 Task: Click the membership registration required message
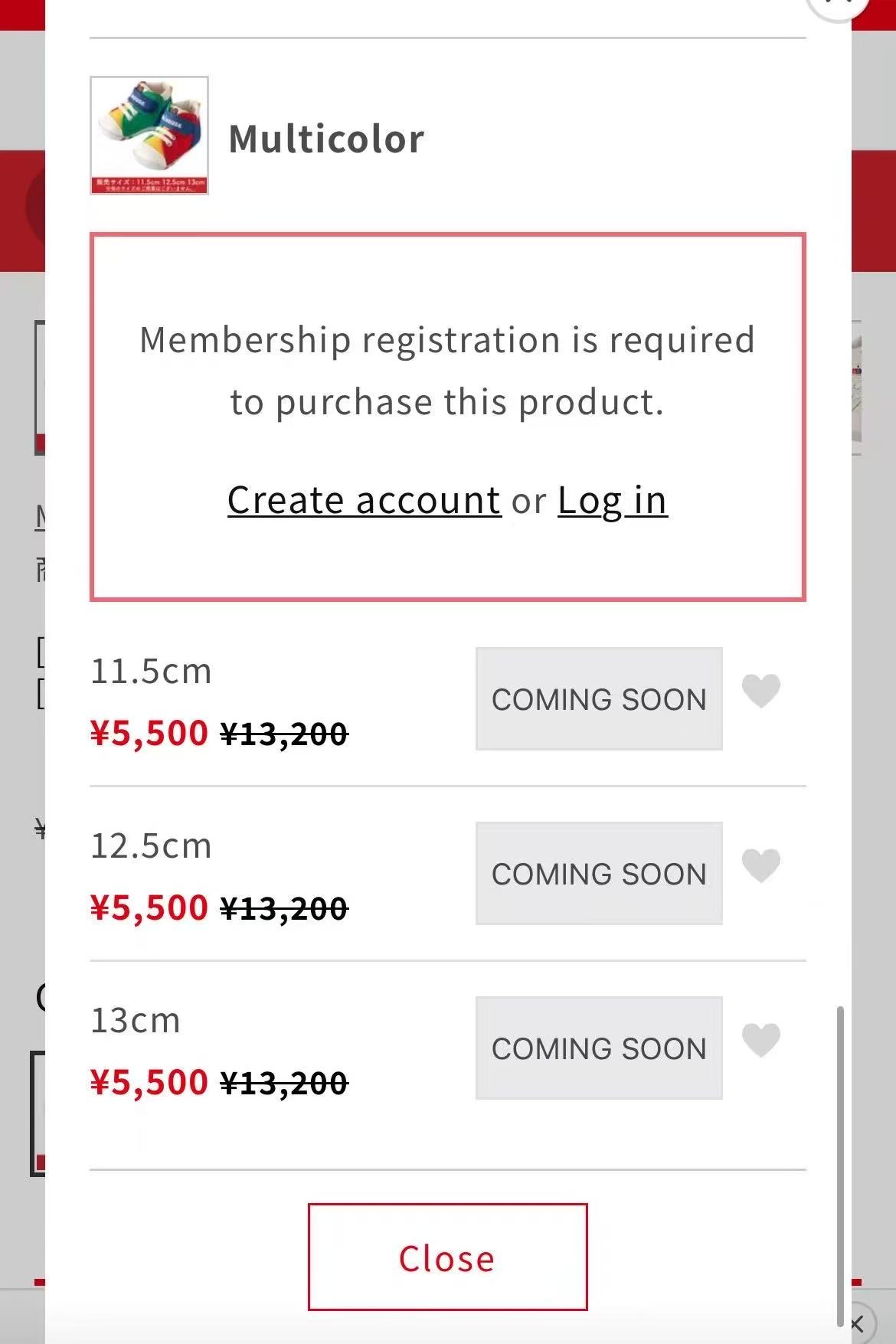pyautogui.click(x=447, y=371)
